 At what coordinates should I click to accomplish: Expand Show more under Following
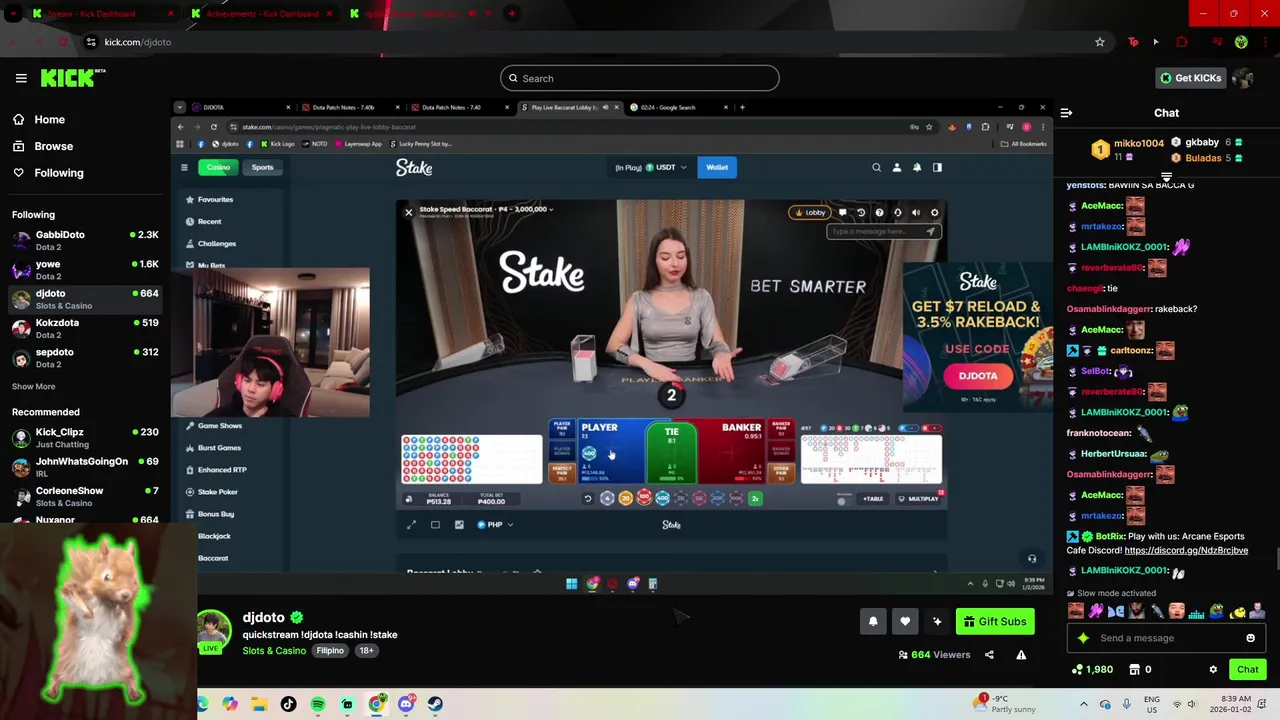(33, 386)
